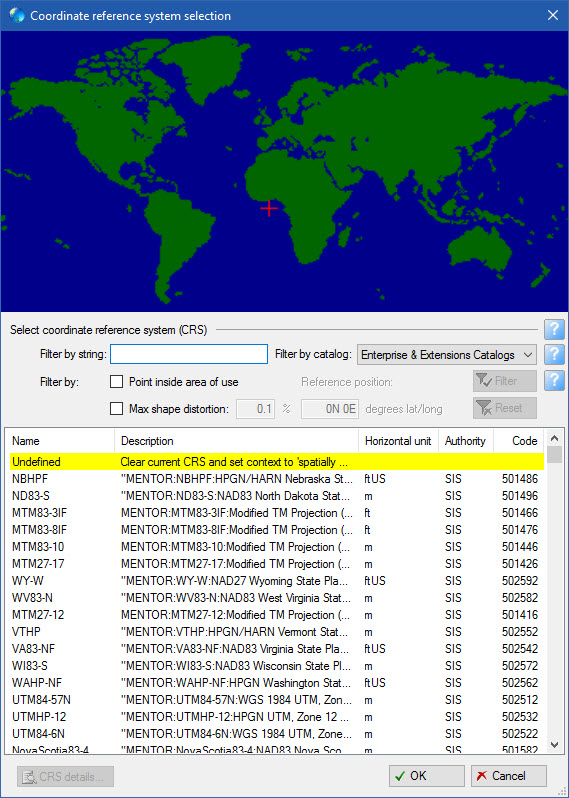Click the Filter by string text field
This screenshot has width=569, height=798.
(189, 354)
